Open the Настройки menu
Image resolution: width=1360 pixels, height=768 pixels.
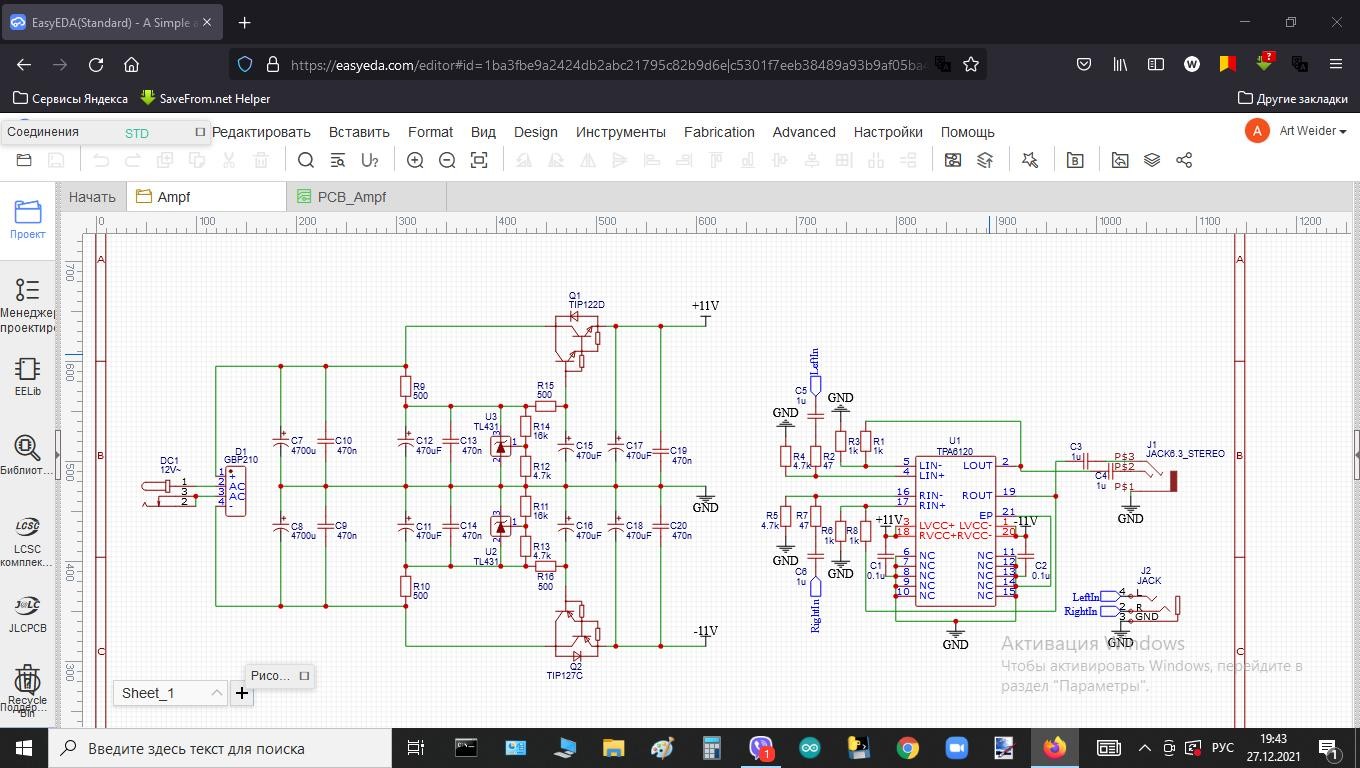887,132
